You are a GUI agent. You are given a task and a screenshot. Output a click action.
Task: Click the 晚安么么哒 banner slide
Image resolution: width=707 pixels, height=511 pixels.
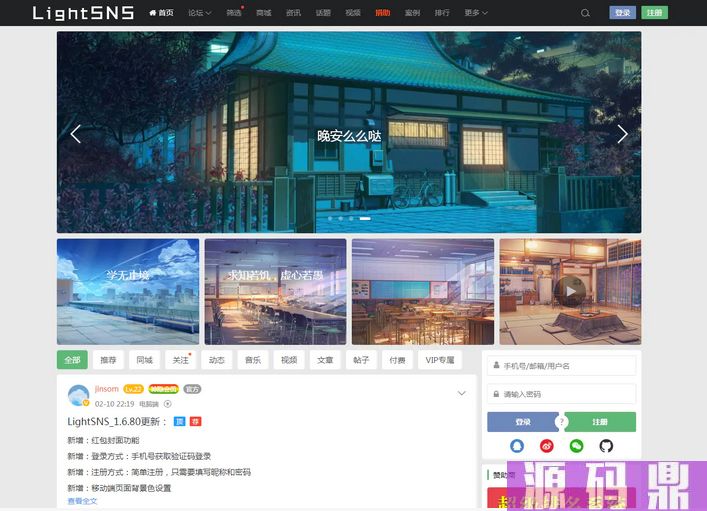[x=349, y=132]
